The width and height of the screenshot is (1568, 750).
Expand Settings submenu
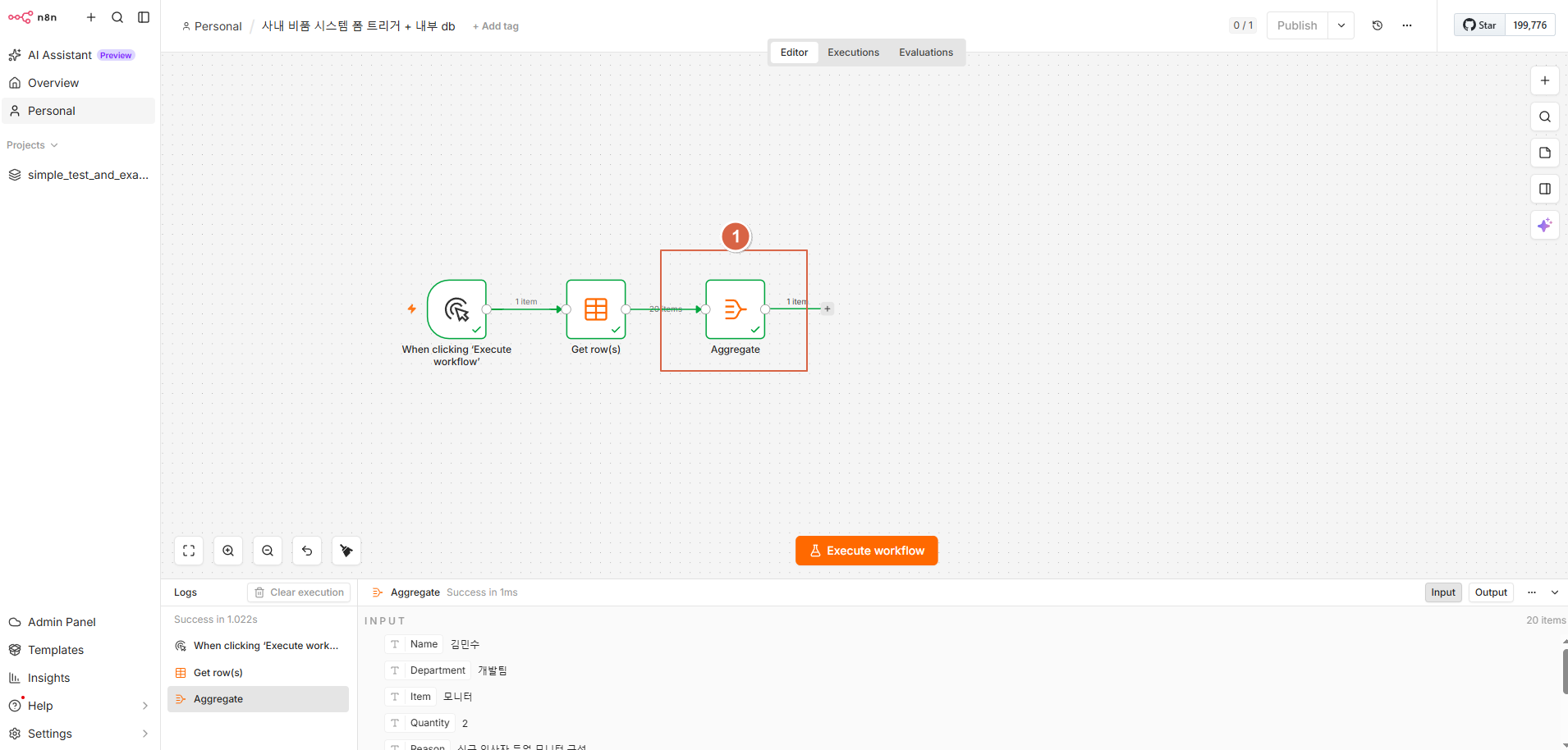point(145,734)
